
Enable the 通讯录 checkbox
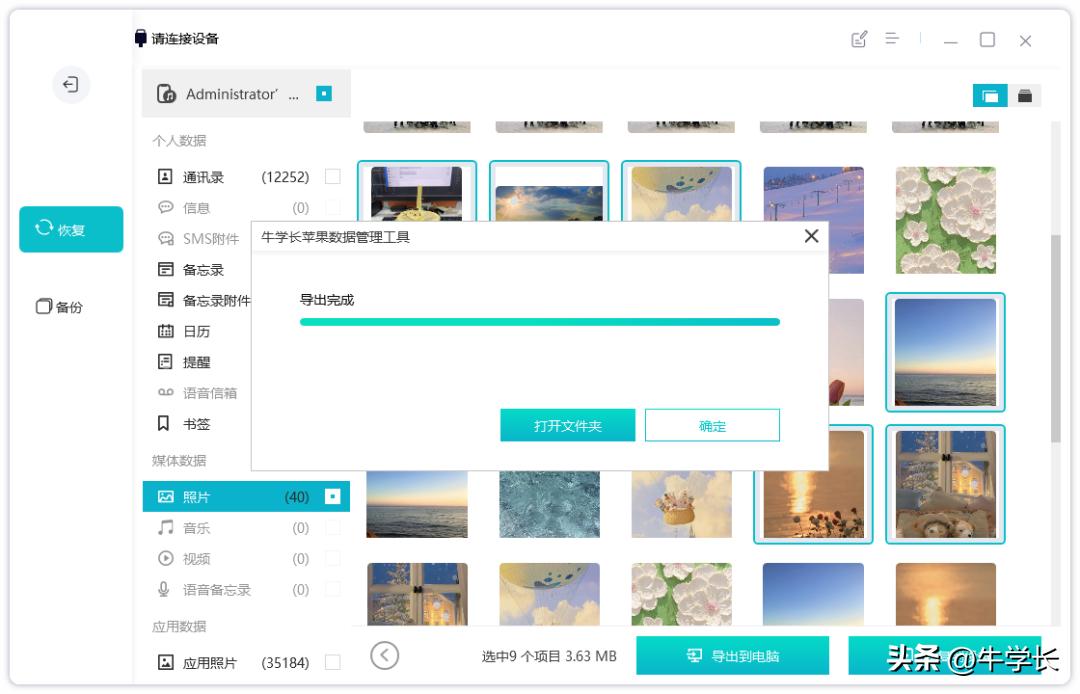click(333, 176)
